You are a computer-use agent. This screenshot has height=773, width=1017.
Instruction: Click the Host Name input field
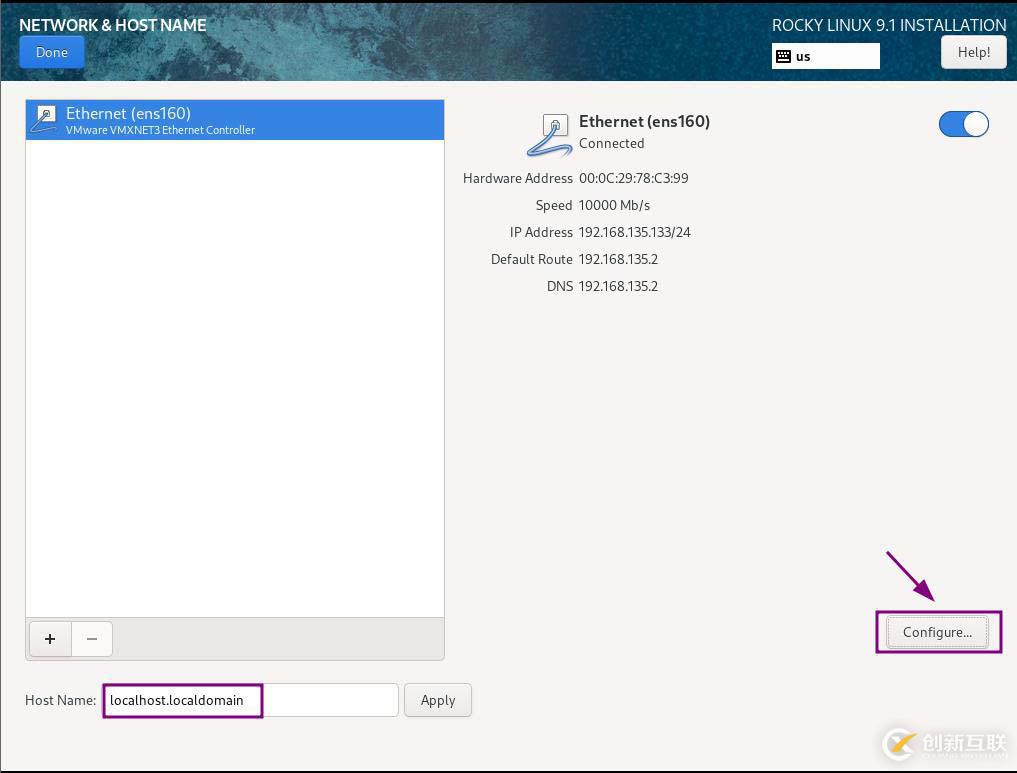(x=250, y=700)
